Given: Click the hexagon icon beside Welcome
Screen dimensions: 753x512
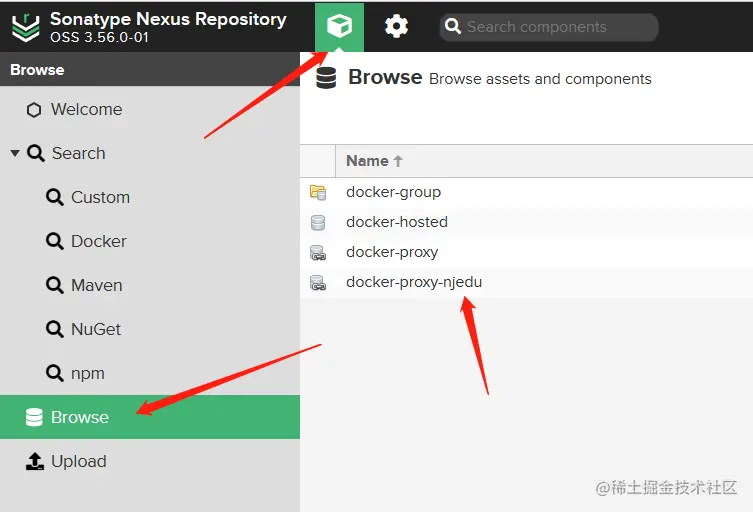Looking at the screenshot, I should (34, 110).
